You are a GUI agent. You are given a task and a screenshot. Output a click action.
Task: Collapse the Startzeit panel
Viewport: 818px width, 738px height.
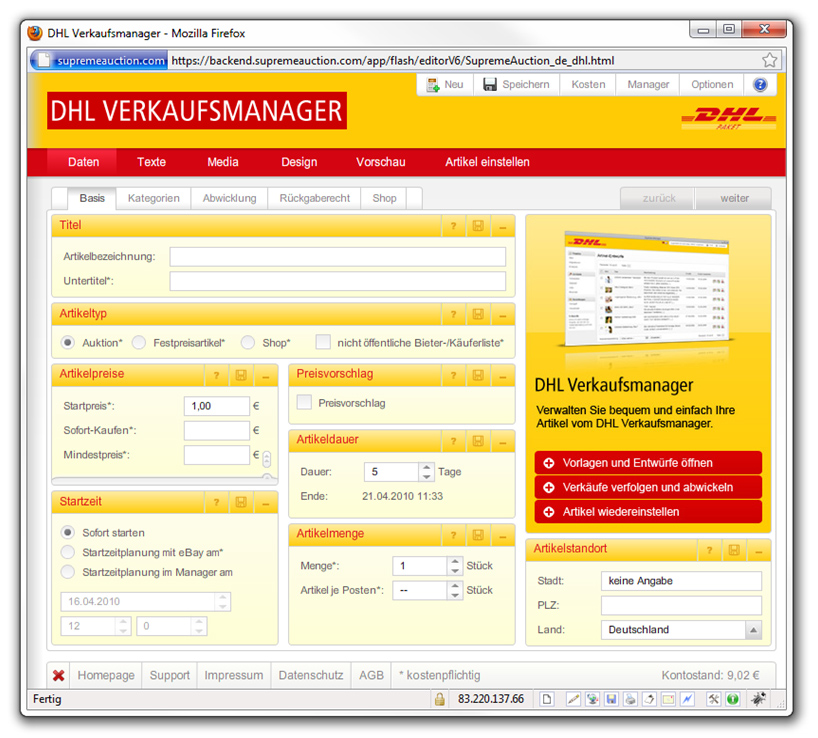point(266,503)
